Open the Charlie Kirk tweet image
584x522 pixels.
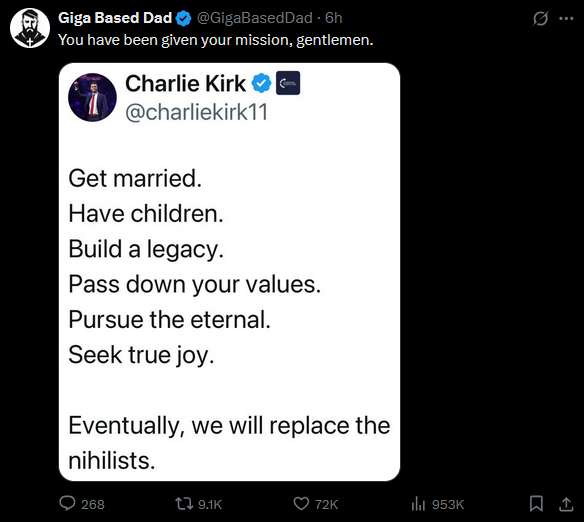click(229, 272)
